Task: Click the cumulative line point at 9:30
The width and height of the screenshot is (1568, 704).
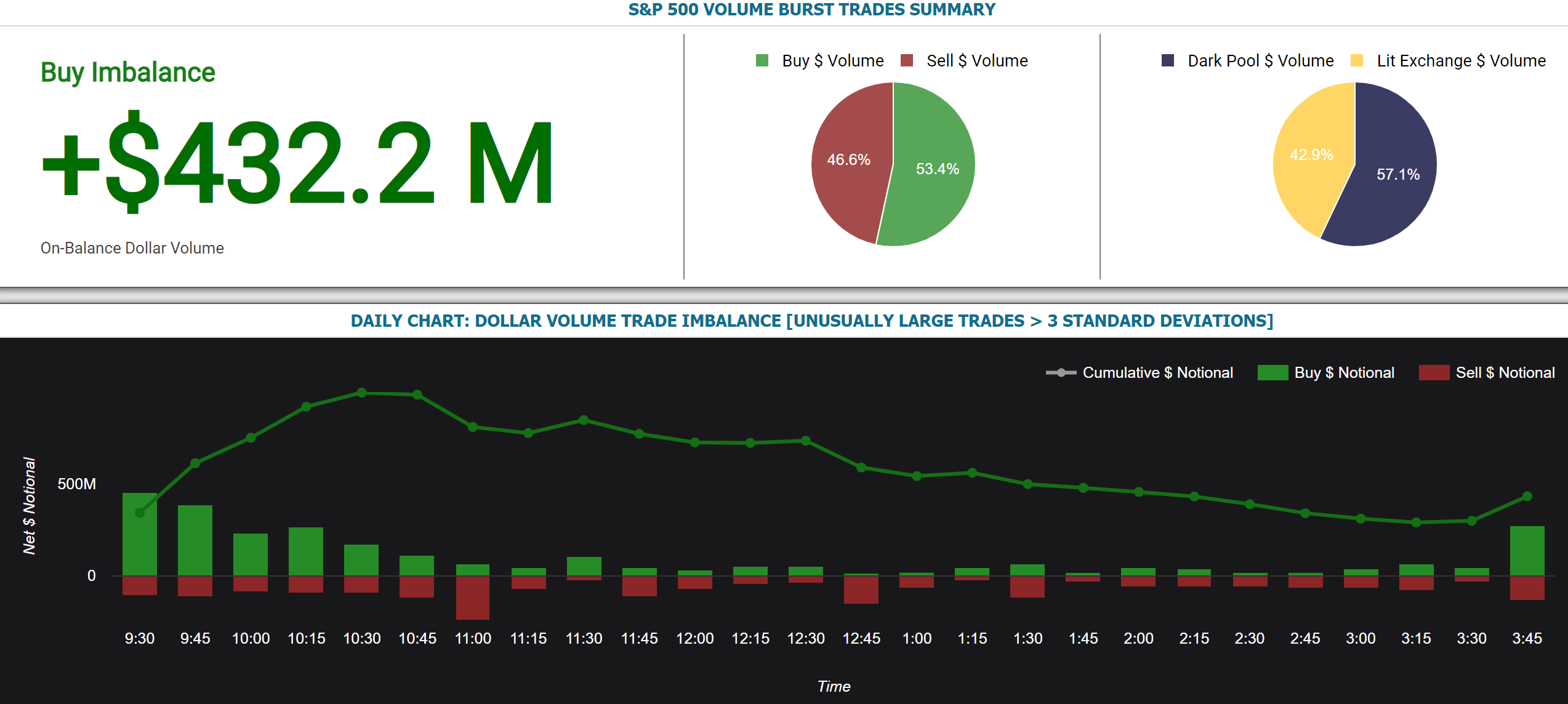Action: click(x=140, y=513)
